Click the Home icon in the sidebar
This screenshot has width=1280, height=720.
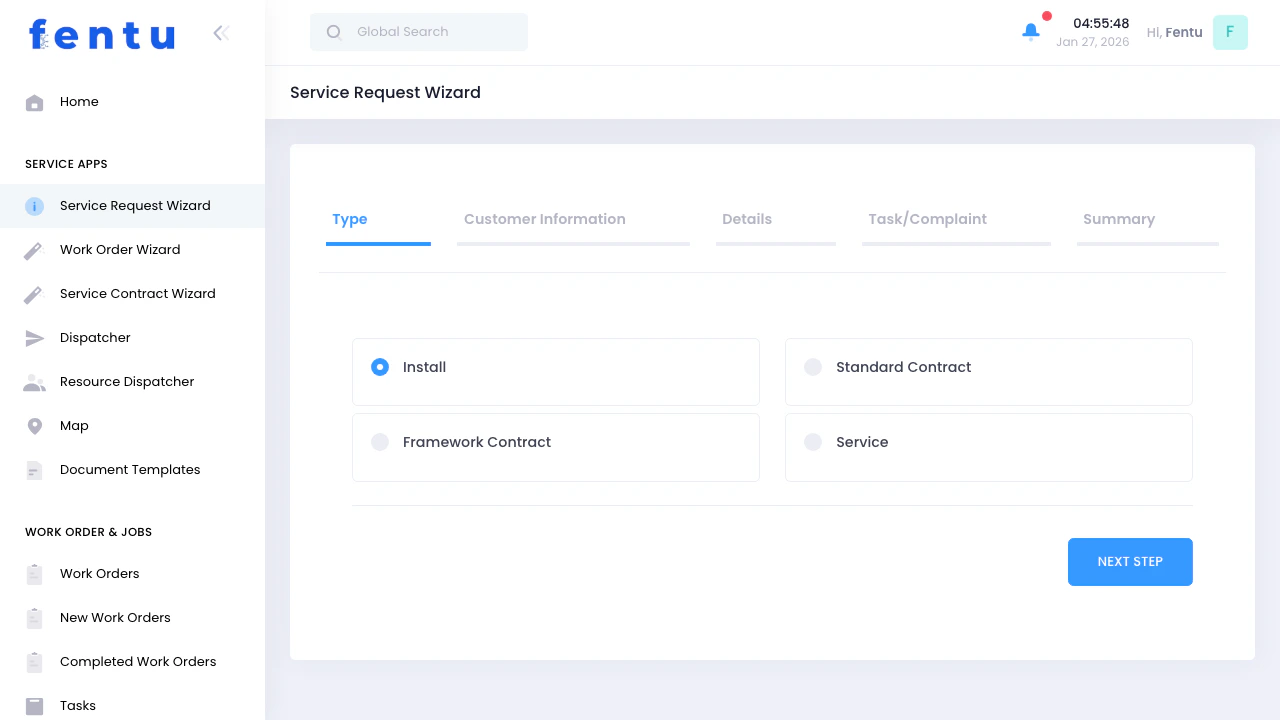tap(34, 101)
